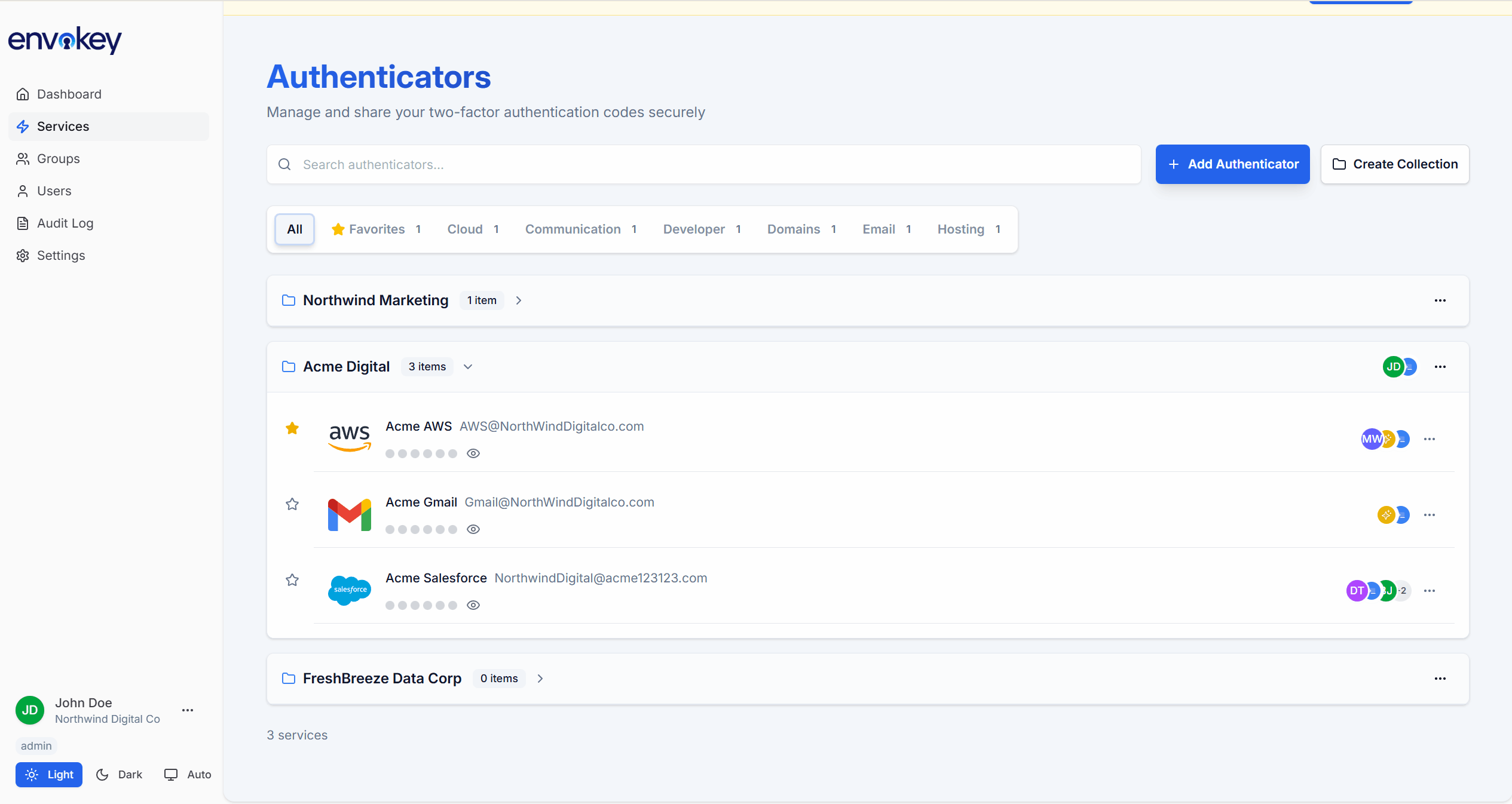Image resolution: width=1512 pixels, height=804 pixels.
Task: Select the All filter tab
Action: click(295, 229)
